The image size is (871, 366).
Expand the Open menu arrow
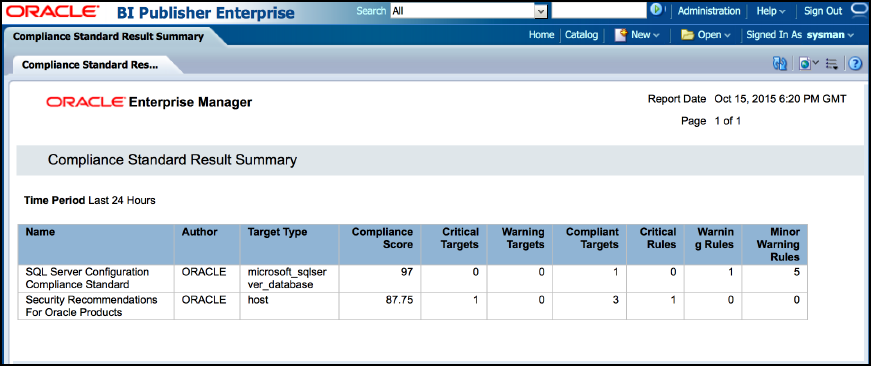point(727,35)
